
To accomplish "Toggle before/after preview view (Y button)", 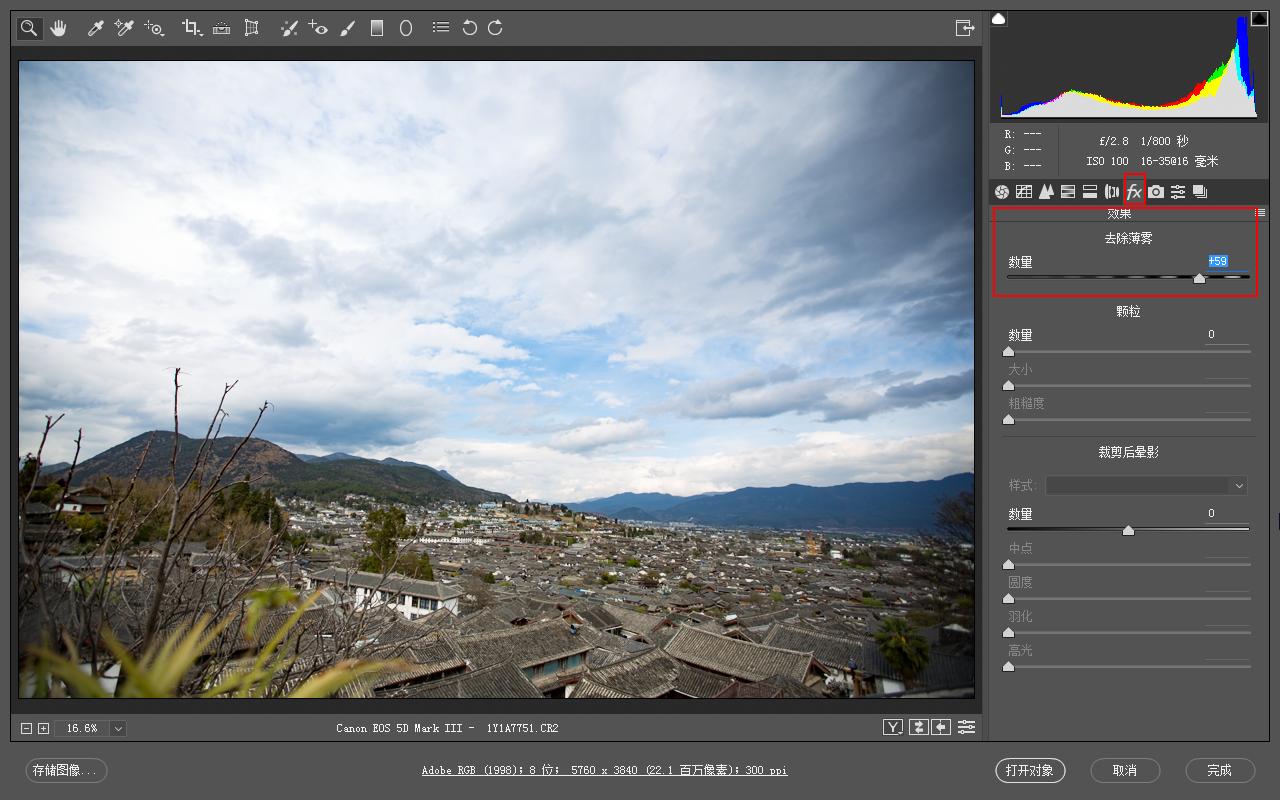I will click(893, 727).
